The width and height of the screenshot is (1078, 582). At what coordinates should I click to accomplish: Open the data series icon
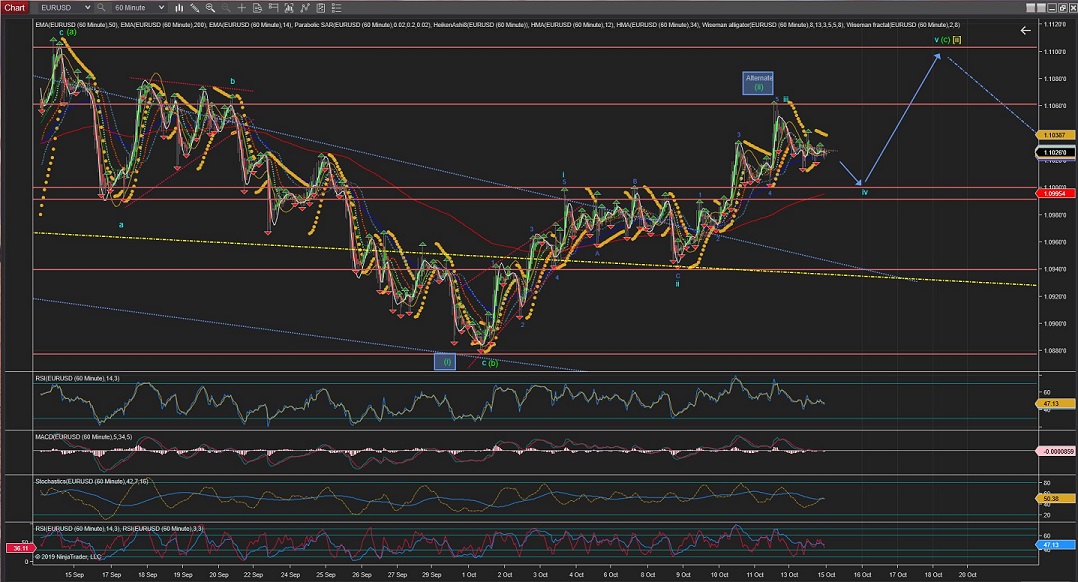pyautogui.click(x=288, y=8)
